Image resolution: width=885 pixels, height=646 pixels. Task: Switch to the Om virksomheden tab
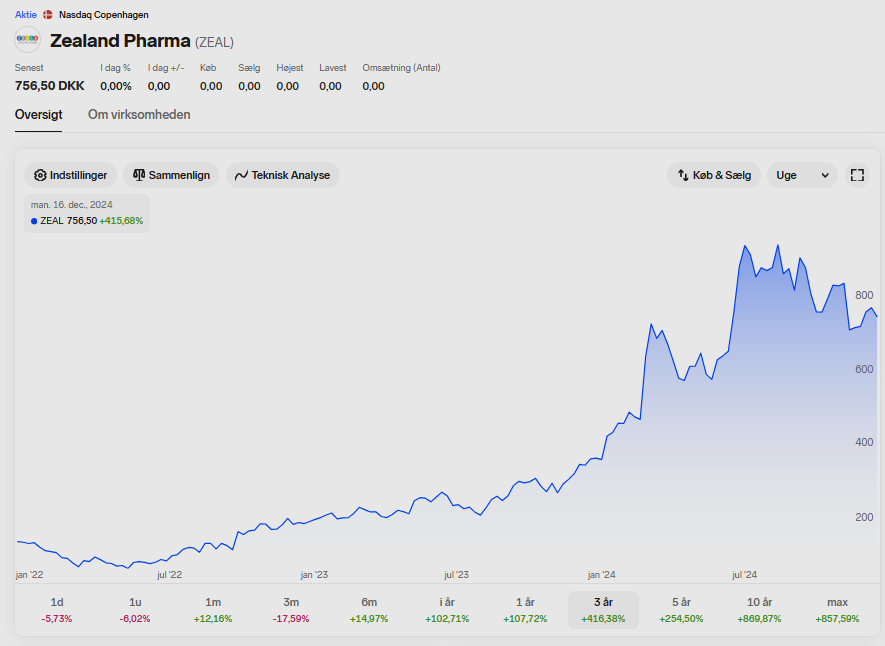[139, 115]
